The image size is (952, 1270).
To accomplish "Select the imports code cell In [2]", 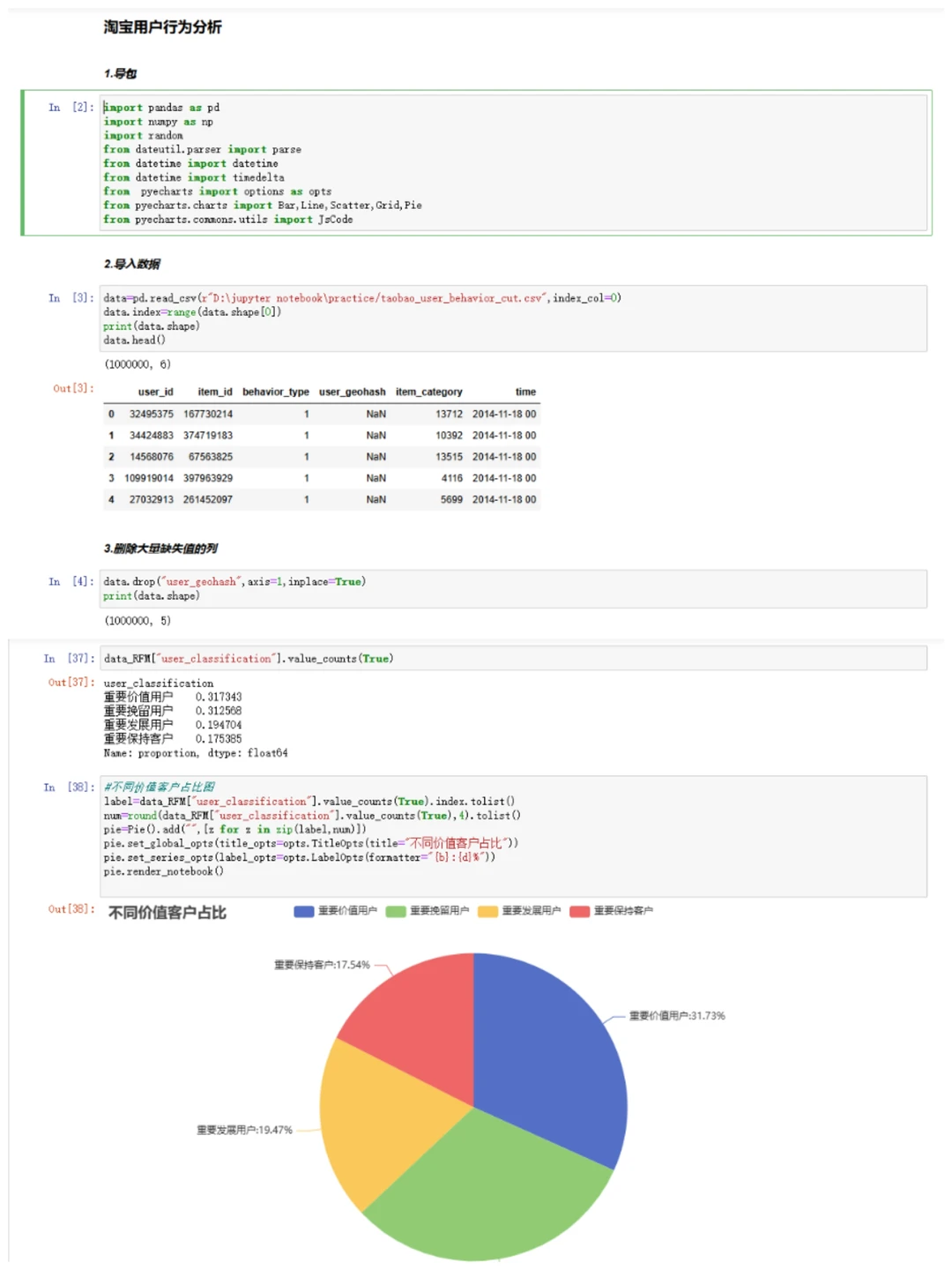I will pos(513,163).
